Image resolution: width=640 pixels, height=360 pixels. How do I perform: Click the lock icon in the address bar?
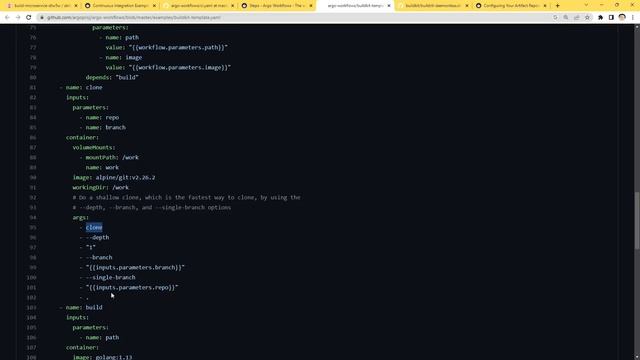(42, 18)
